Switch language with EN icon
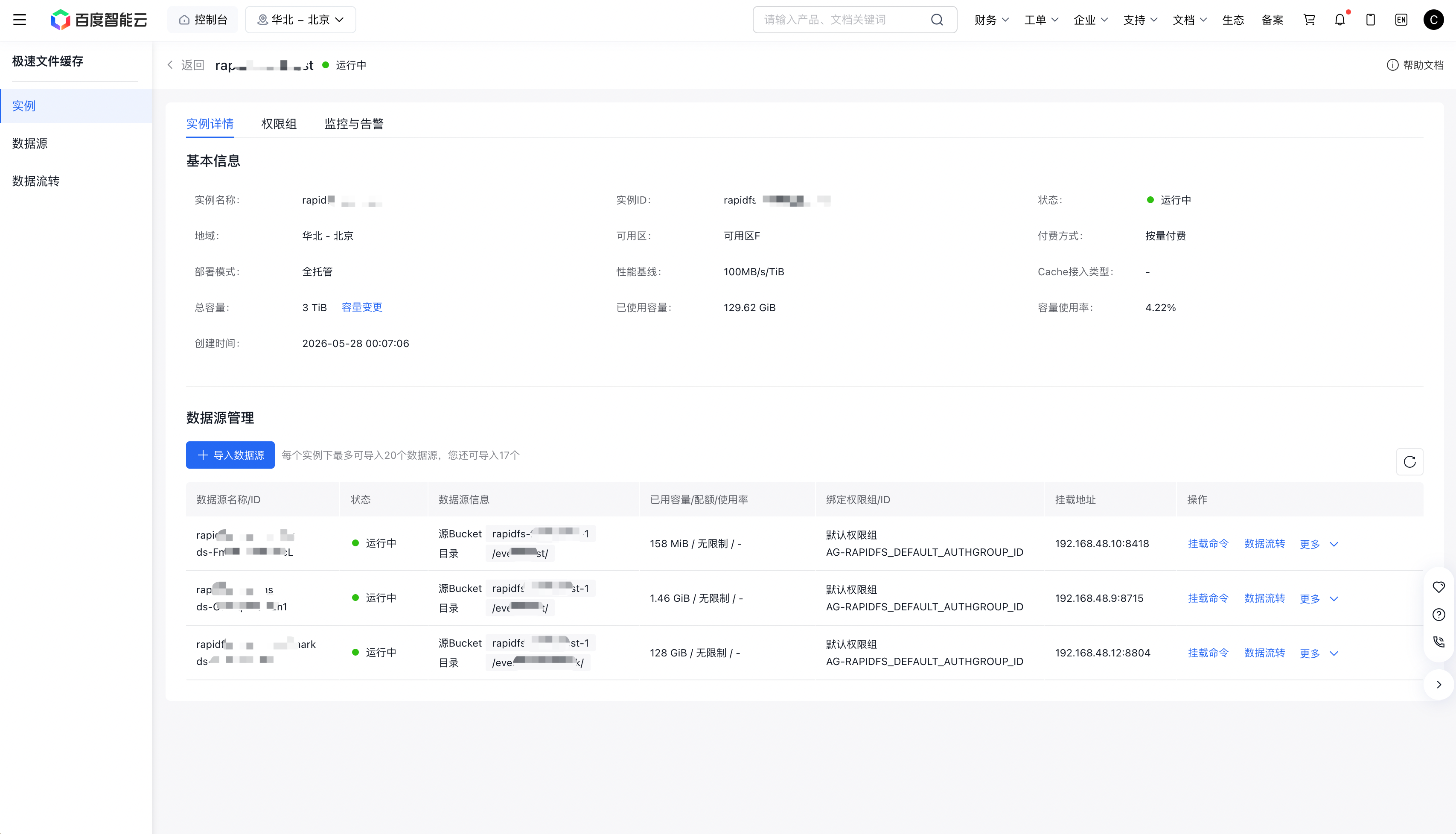This screenshot has height=834, width=1456. coord(1401,20)
